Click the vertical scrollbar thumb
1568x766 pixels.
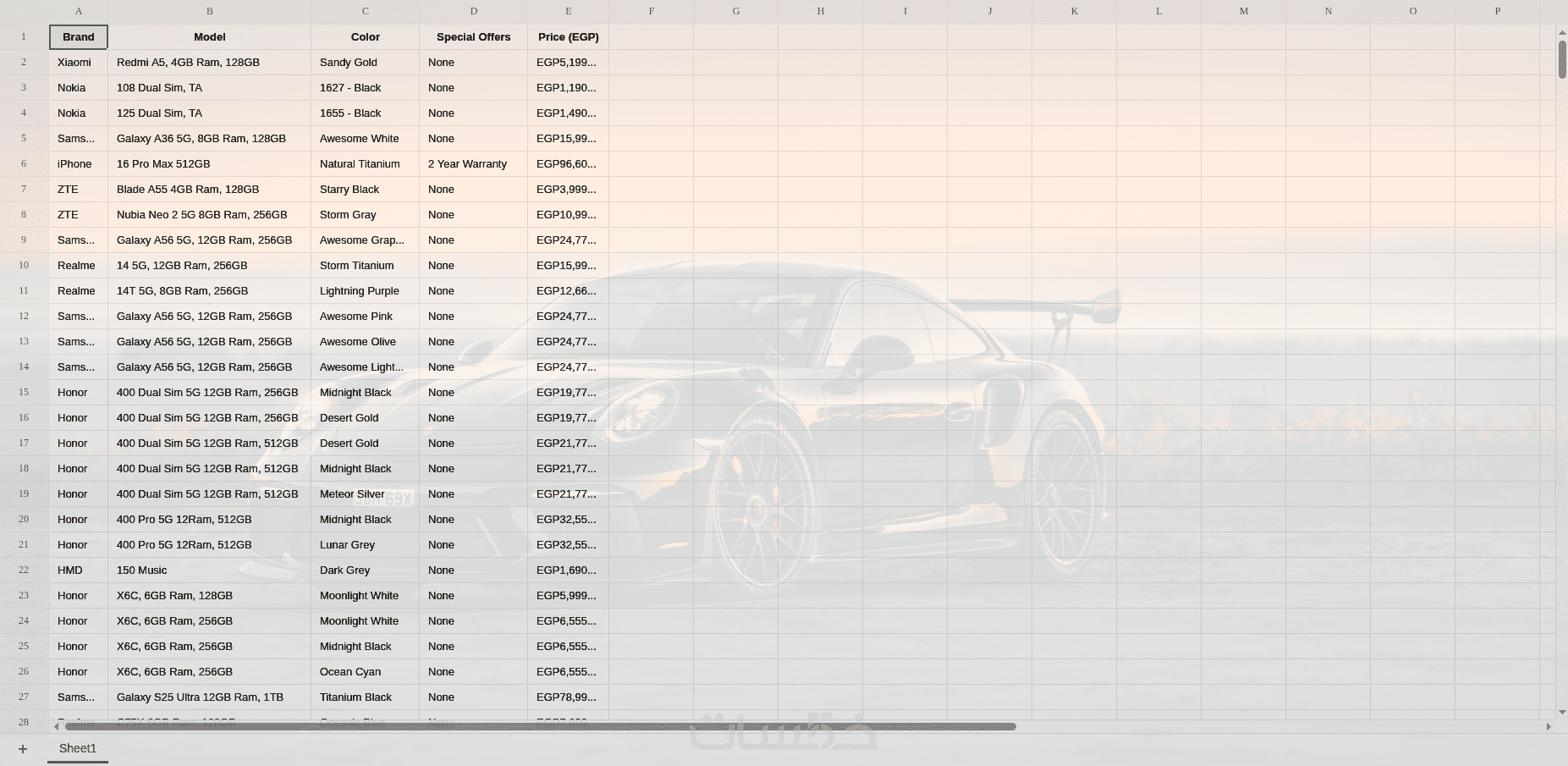[x=1562, y=58]
